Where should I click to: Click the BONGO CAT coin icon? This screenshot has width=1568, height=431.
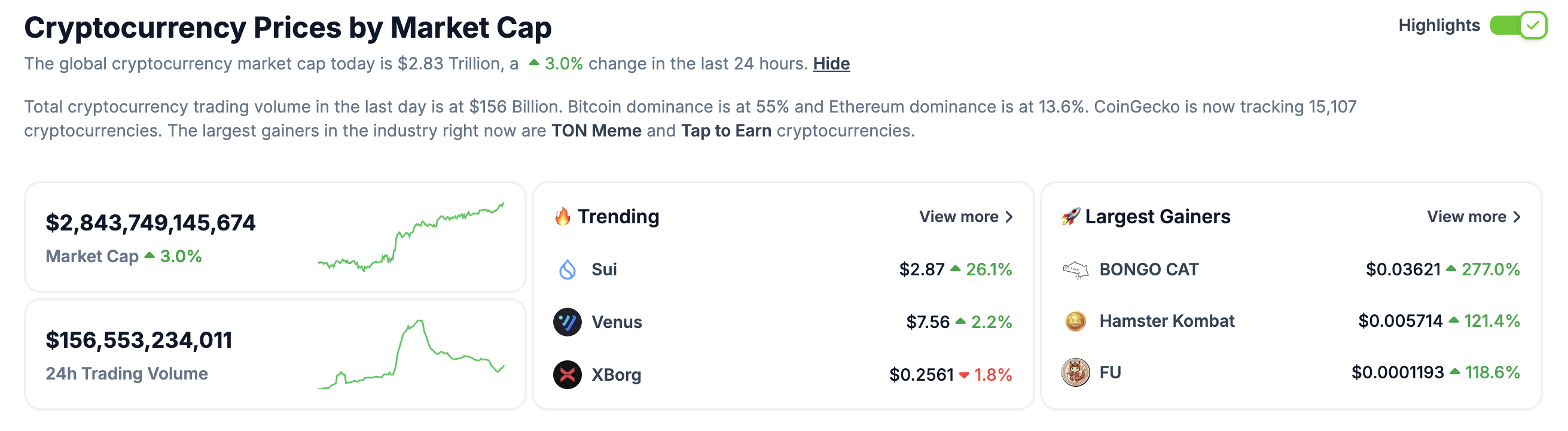coord(1076,269)
